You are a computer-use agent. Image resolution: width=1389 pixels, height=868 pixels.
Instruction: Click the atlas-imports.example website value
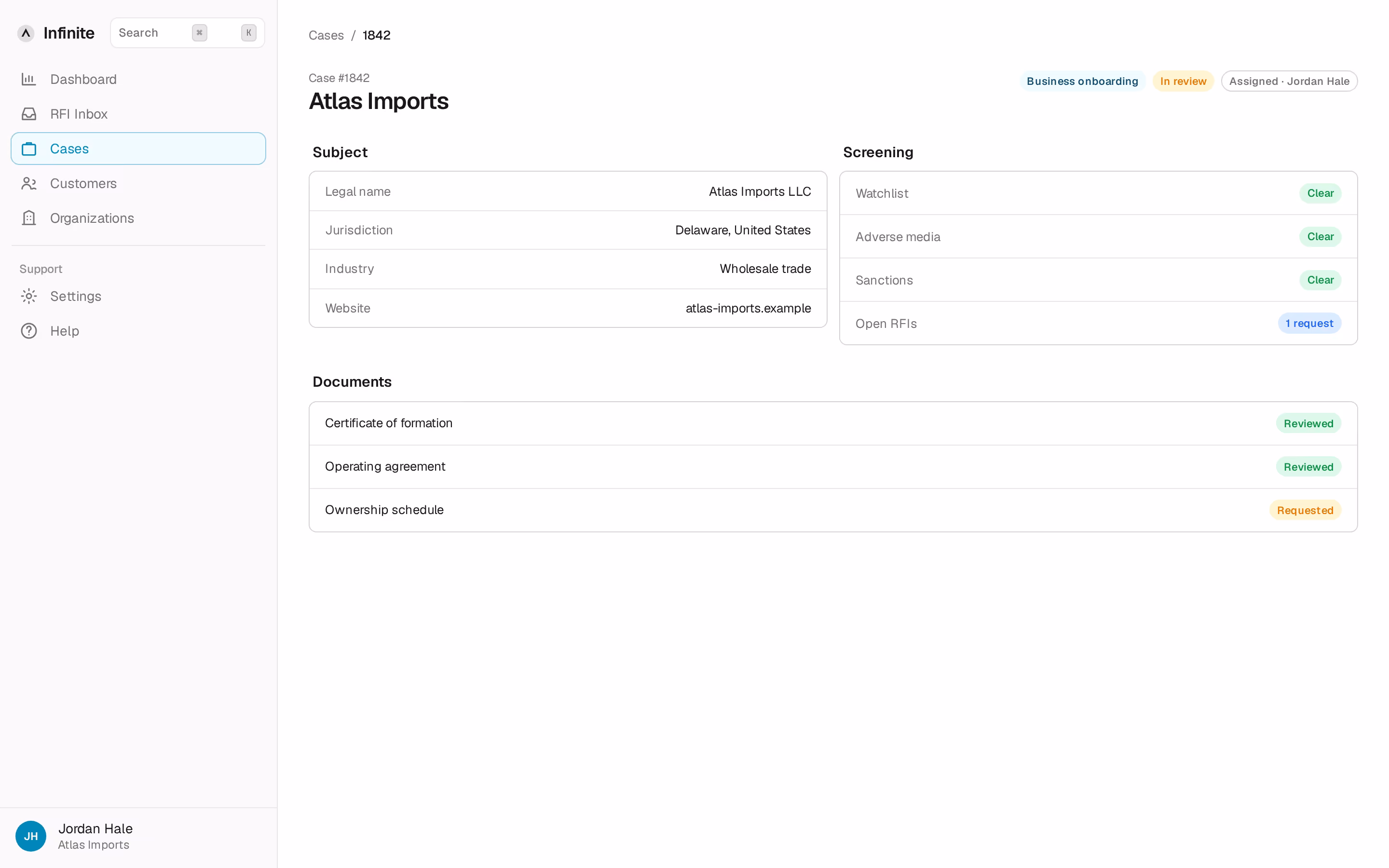tap(748, 308)
